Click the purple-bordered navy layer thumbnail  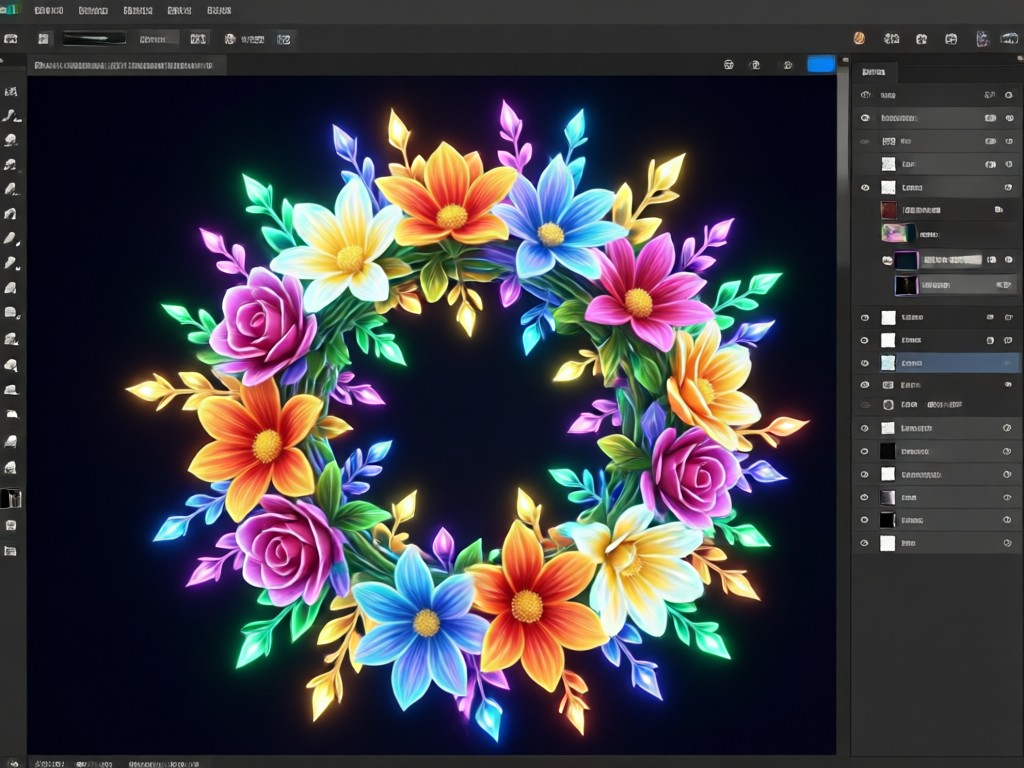pos(906,261)
